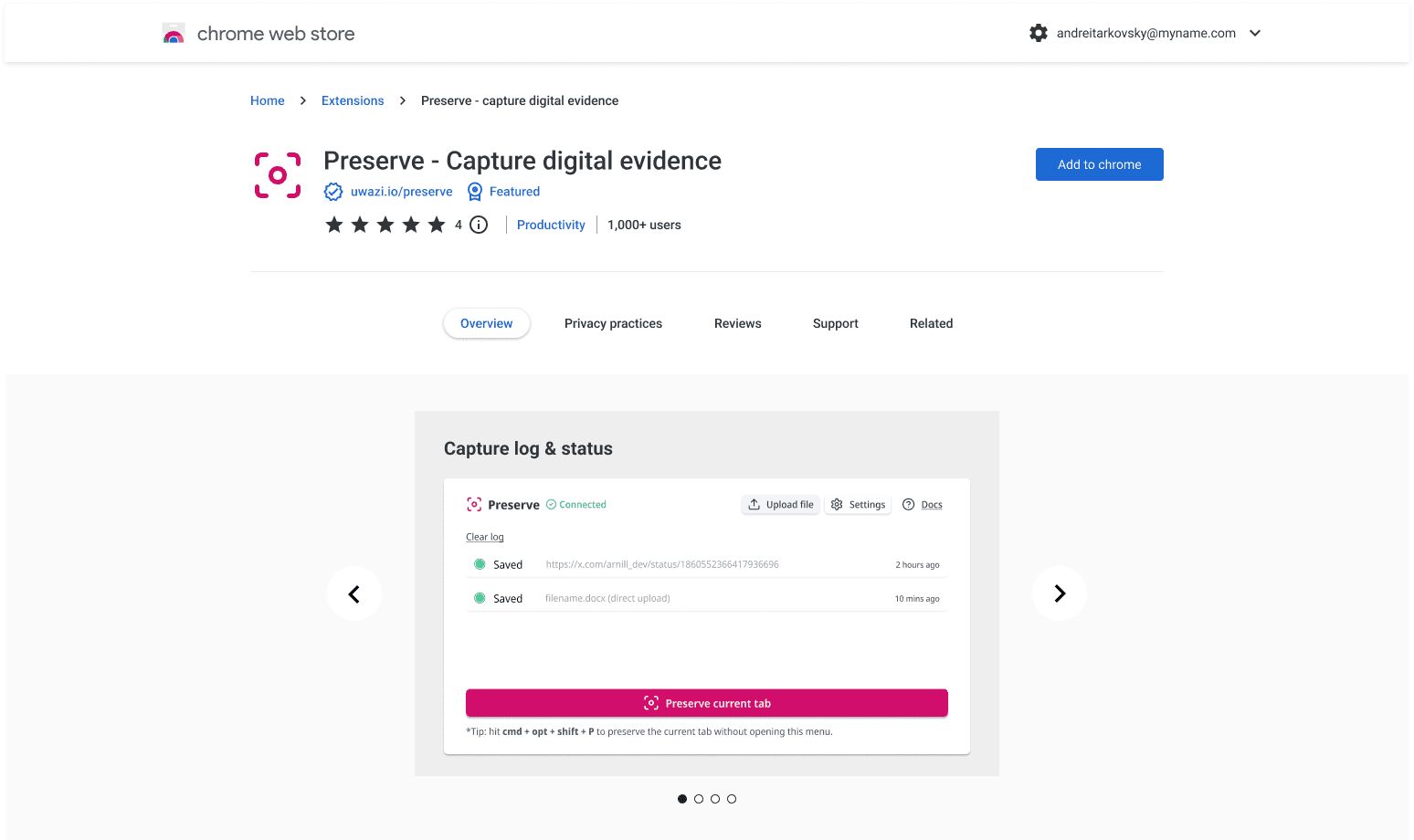This screenshot has width=1414, height=840.
Task: Open the settings gear in the header
Action: tap(1039, 33)
